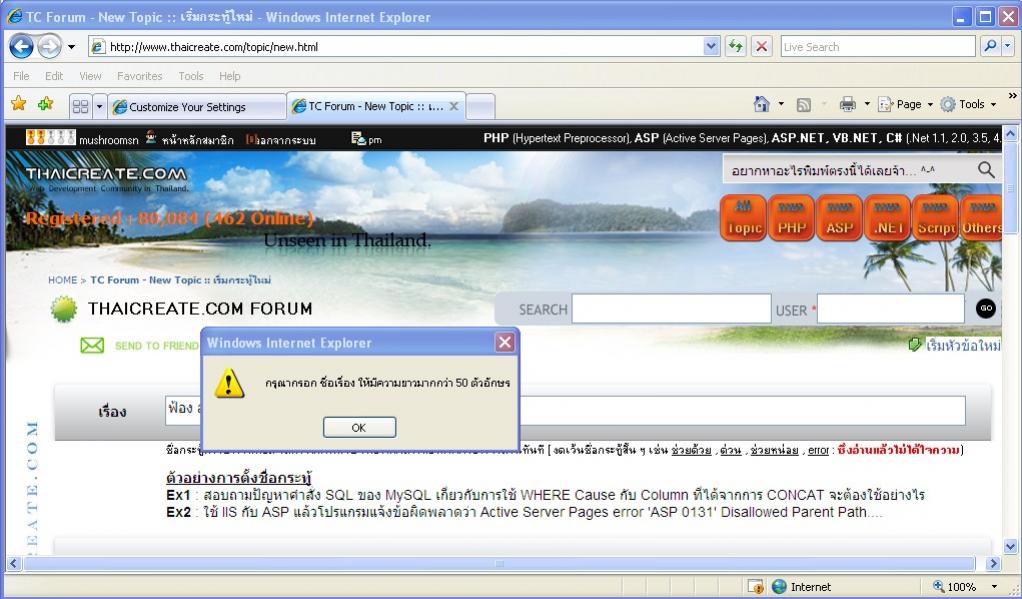This screenshot has width=1022, height=599.
Task: Expand the tab list dropdown arrow
Action: [x=99, y=106]
